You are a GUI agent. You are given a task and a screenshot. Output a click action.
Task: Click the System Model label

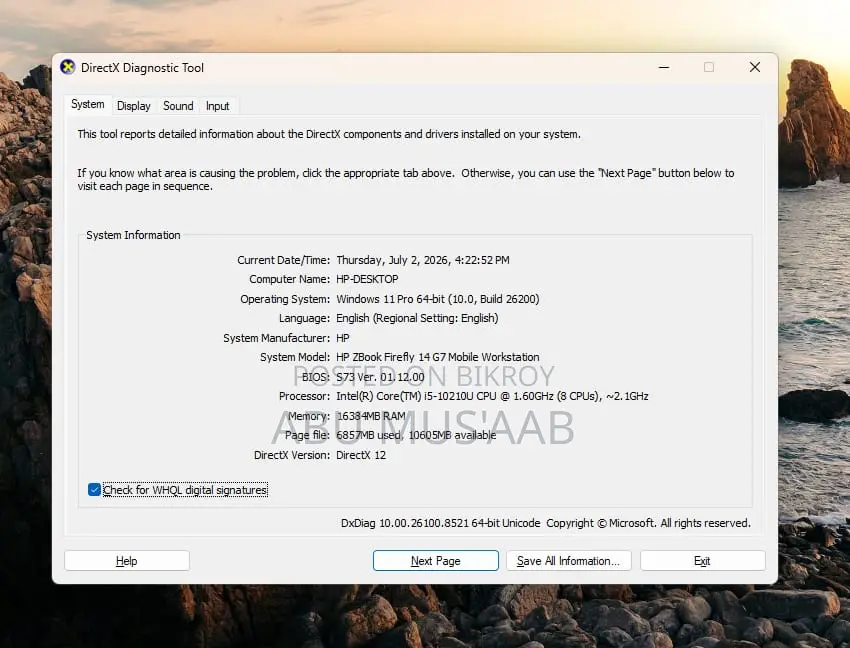coord(295,357)
